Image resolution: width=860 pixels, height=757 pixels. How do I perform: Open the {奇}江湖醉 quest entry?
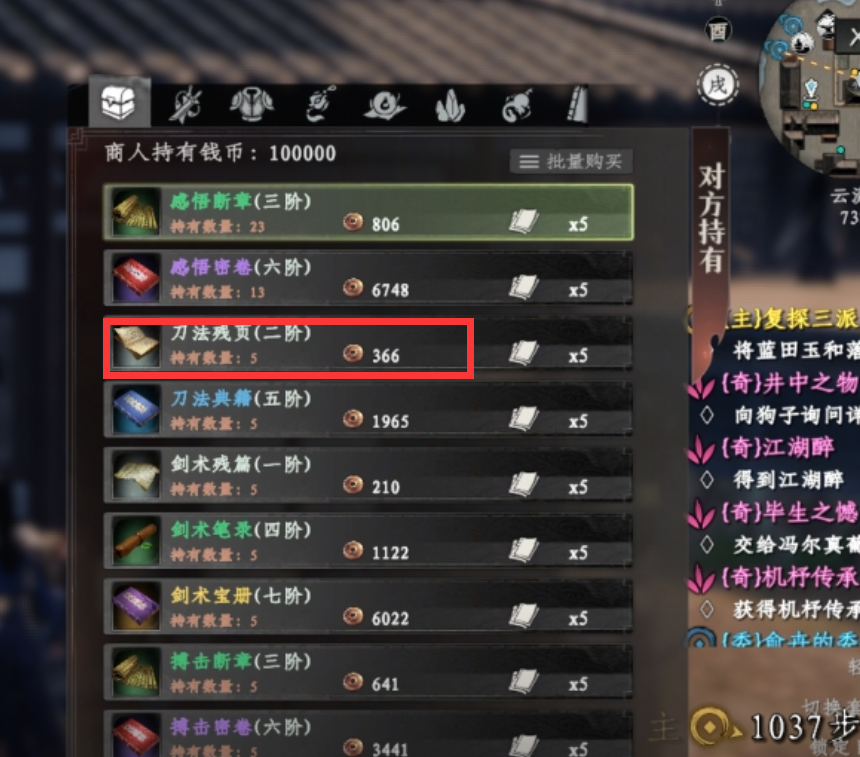(x=777, y=448)
